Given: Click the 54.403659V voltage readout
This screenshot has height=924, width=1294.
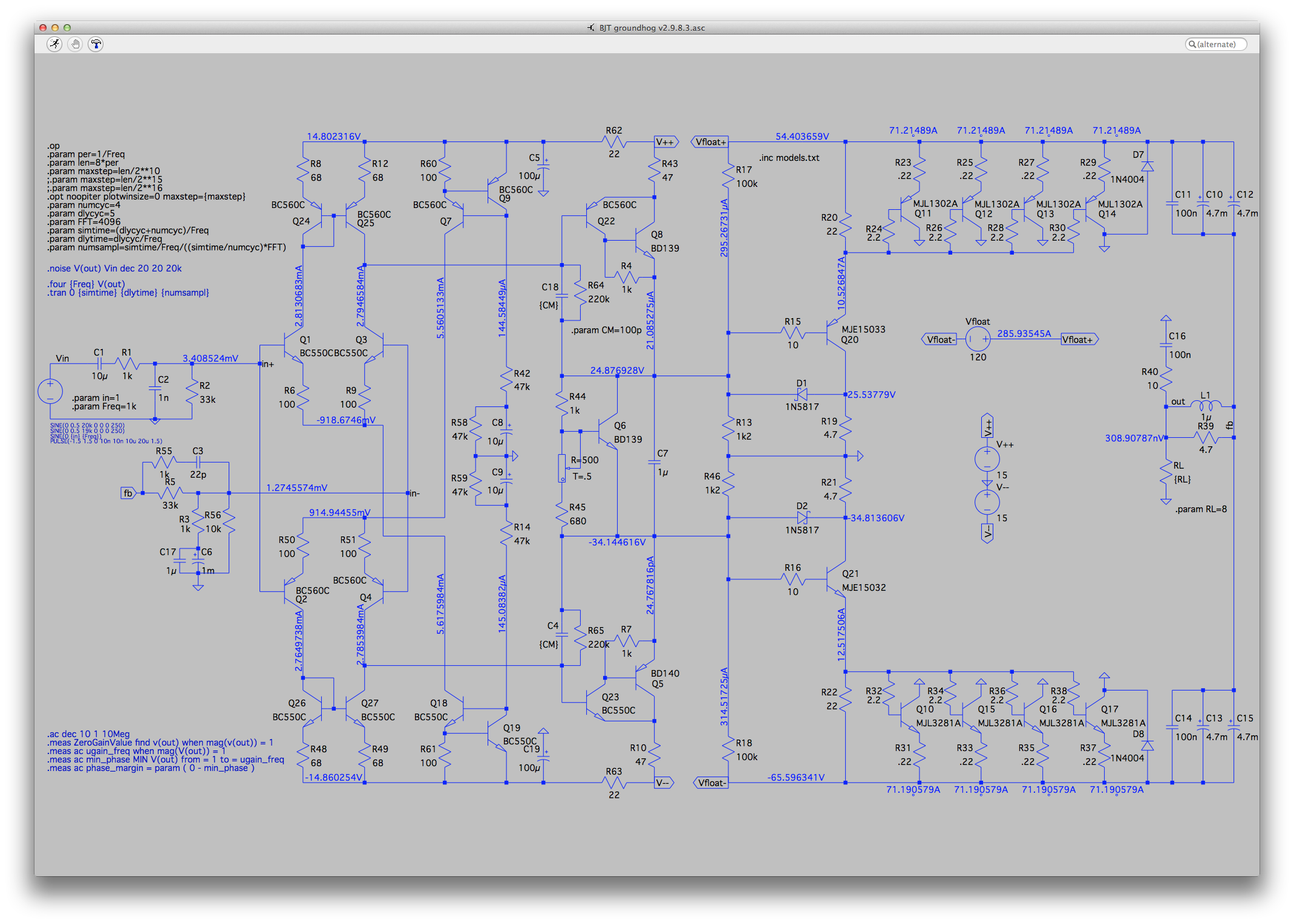Looking at the screenshot, I should 802,137.
